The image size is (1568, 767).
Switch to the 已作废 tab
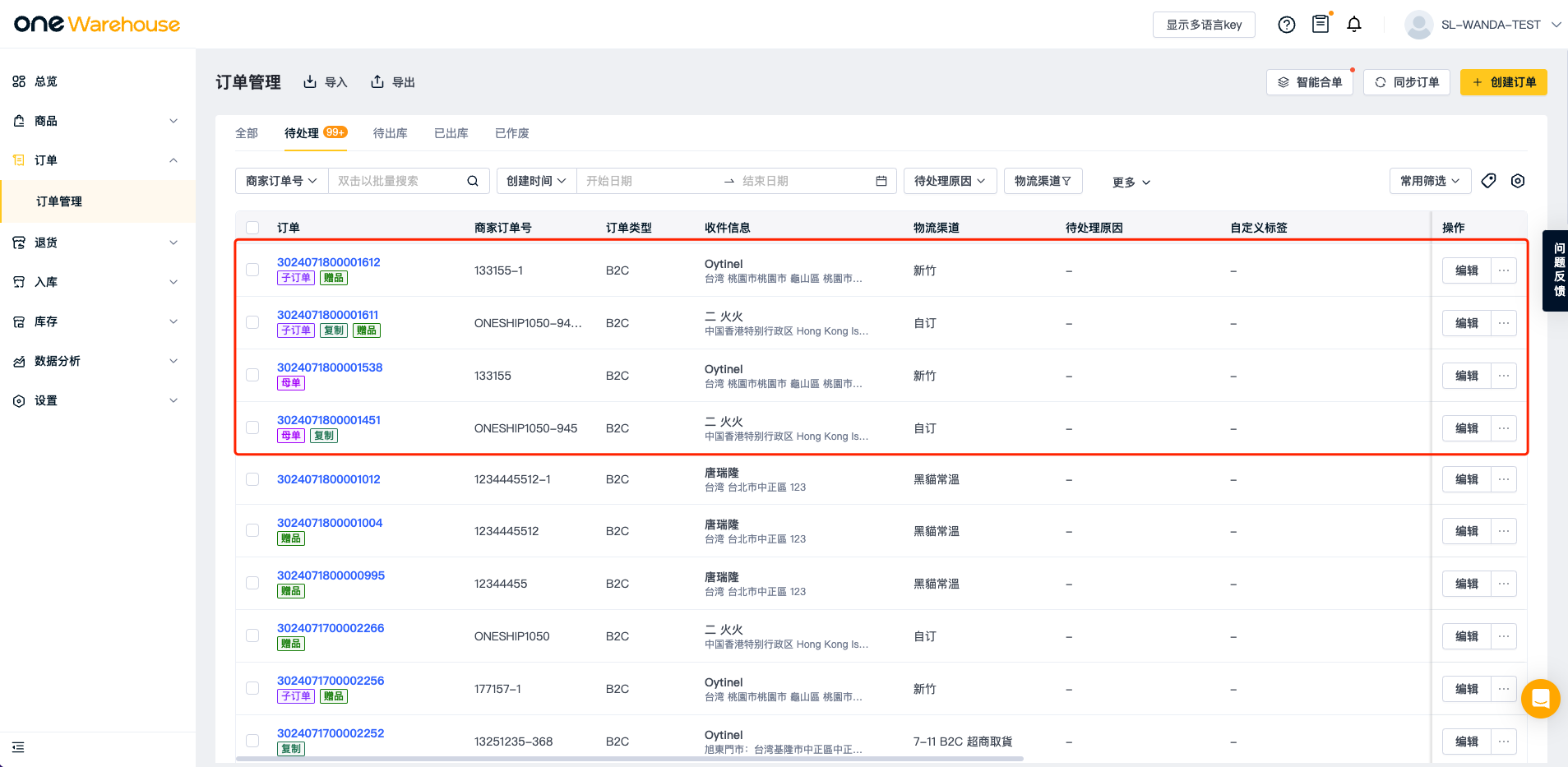pyautogui.click(x=511, y=133)
